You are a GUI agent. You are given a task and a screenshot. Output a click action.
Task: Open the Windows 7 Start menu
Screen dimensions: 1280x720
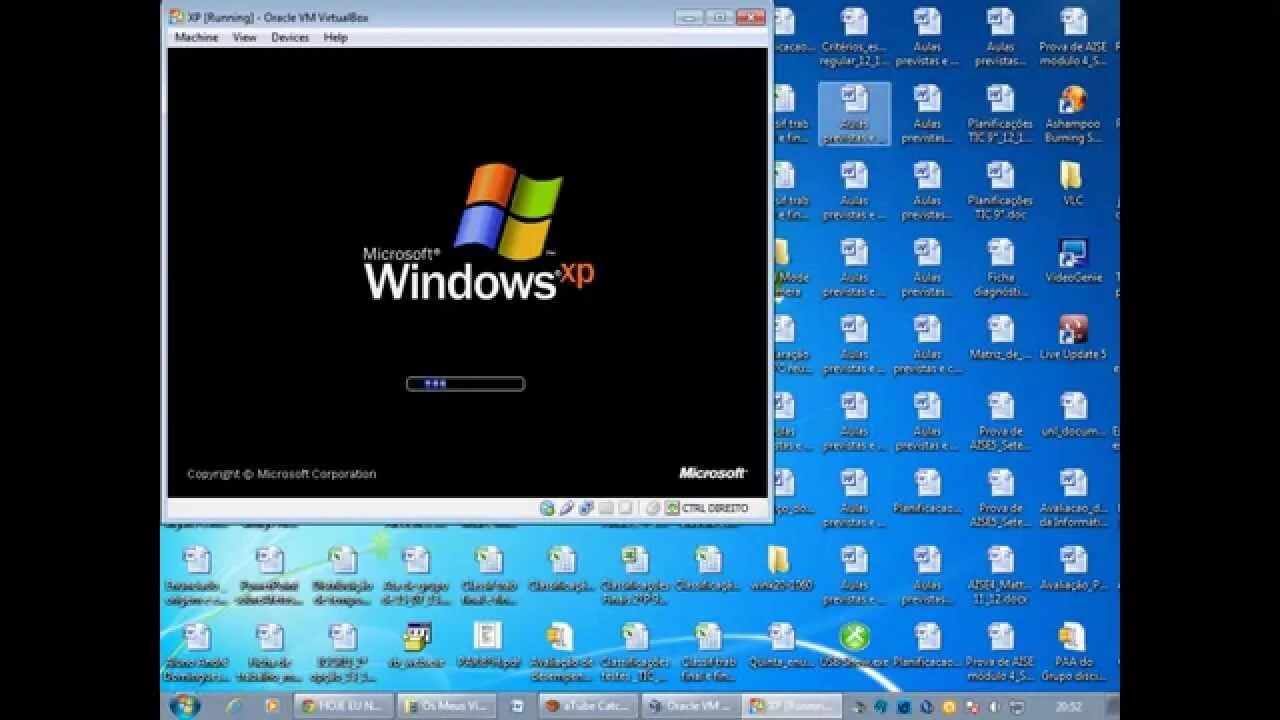[185, 706]
